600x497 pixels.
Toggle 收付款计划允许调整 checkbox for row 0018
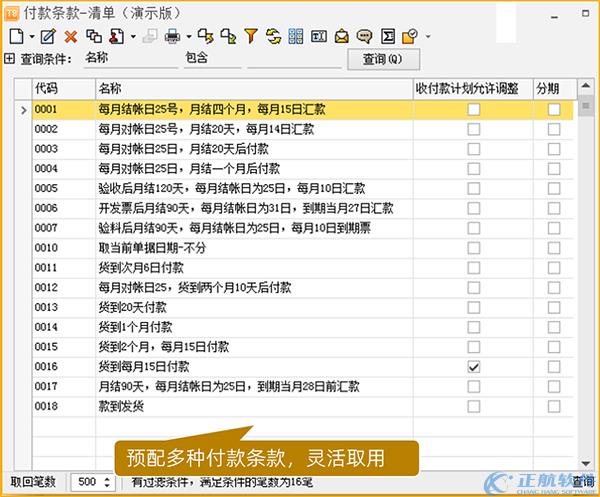(474, 406)
